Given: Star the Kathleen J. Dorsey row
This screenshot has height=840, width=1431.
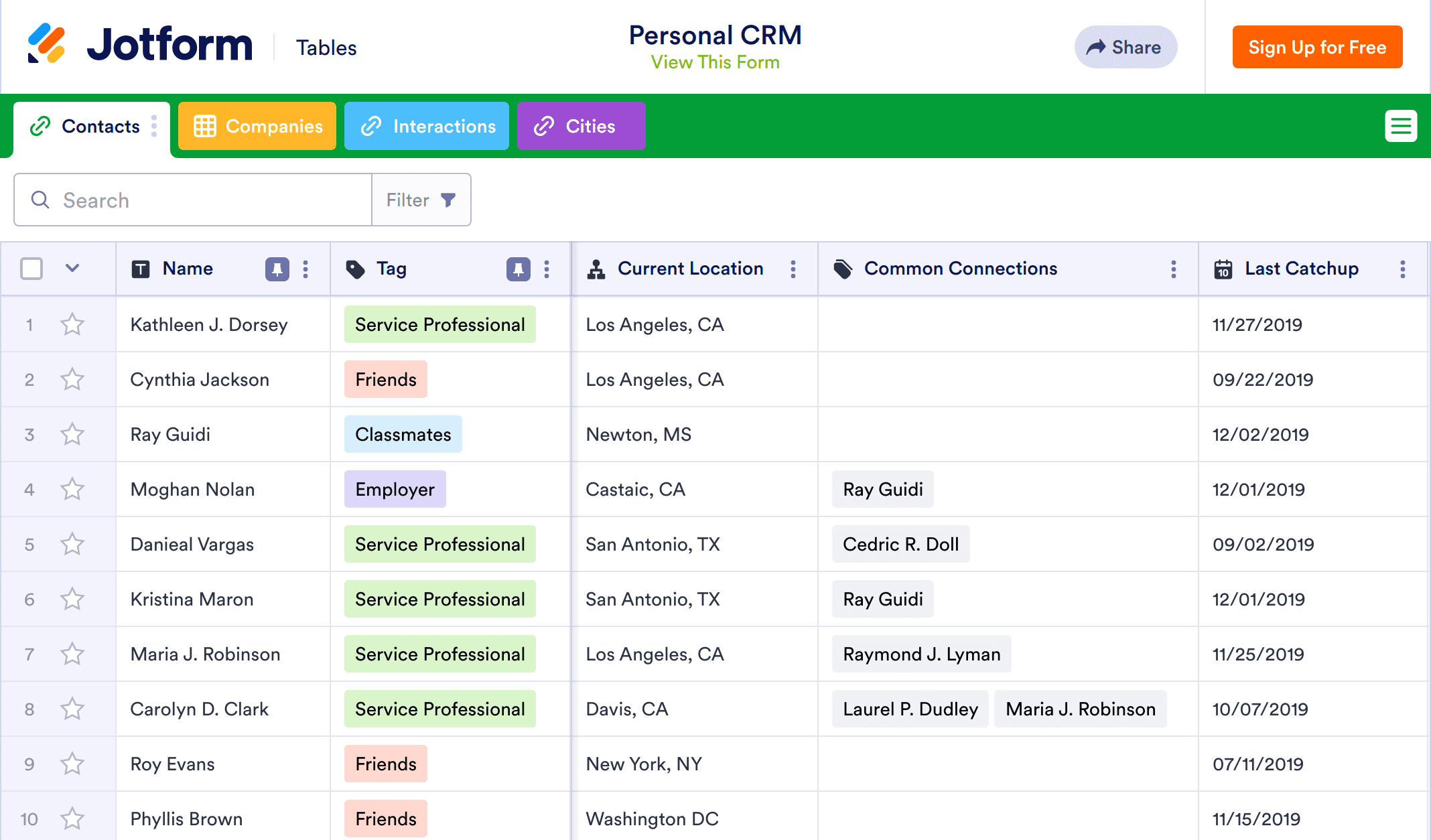Looking at the screenshot, I should pos(72,325).
